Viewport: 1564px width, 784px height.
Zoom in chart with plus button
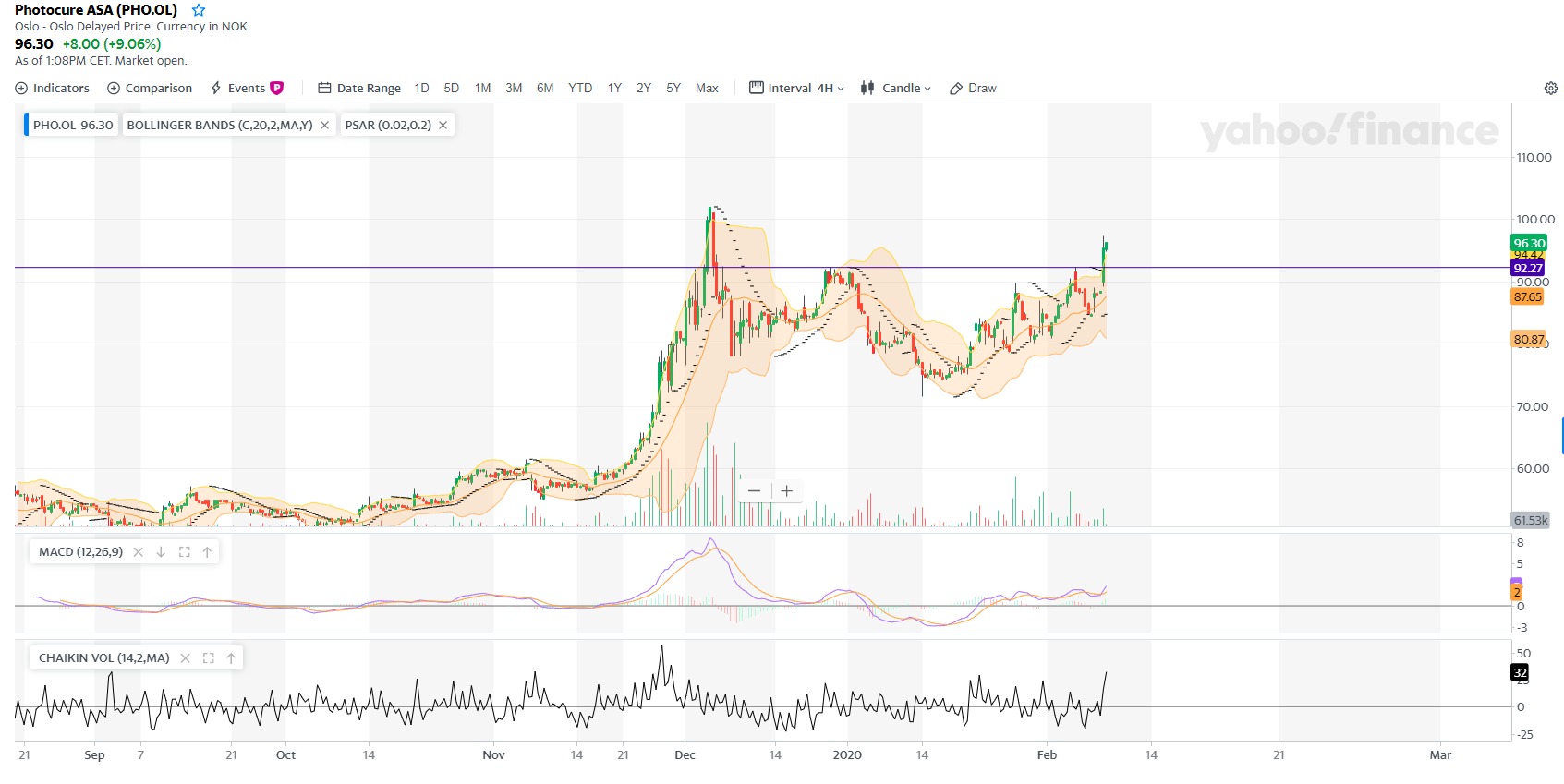(786, 491)
